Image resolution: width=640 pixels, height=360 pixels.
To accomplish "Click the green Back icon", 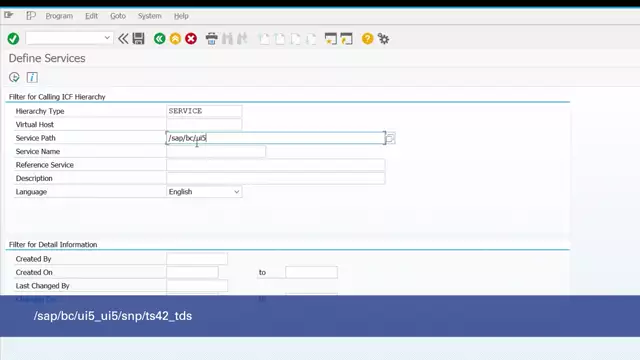I will coord(160,39).
